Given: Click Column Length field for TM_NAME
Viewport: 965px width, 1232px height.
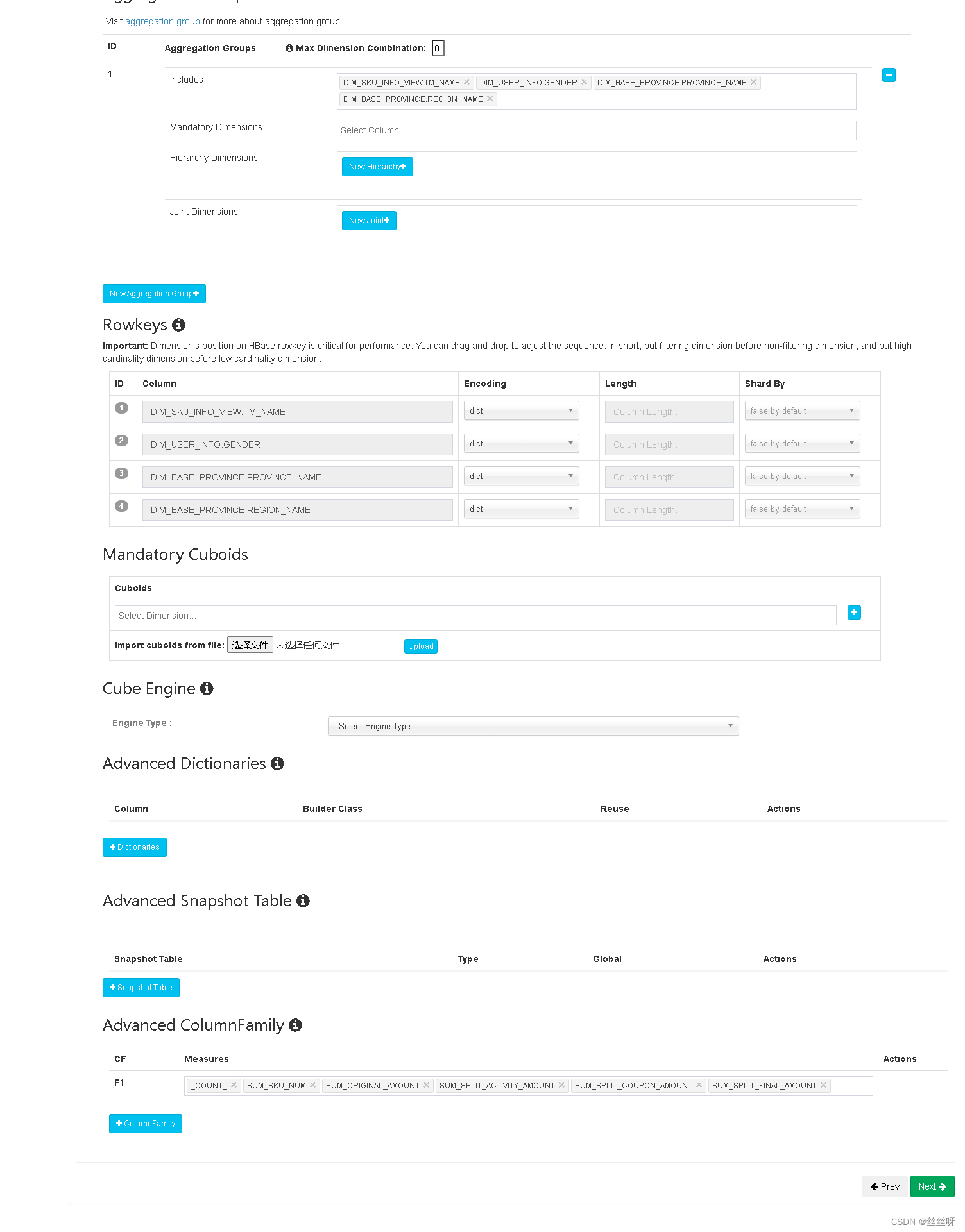Looking at the screenshot, I should tap(669, 412).
